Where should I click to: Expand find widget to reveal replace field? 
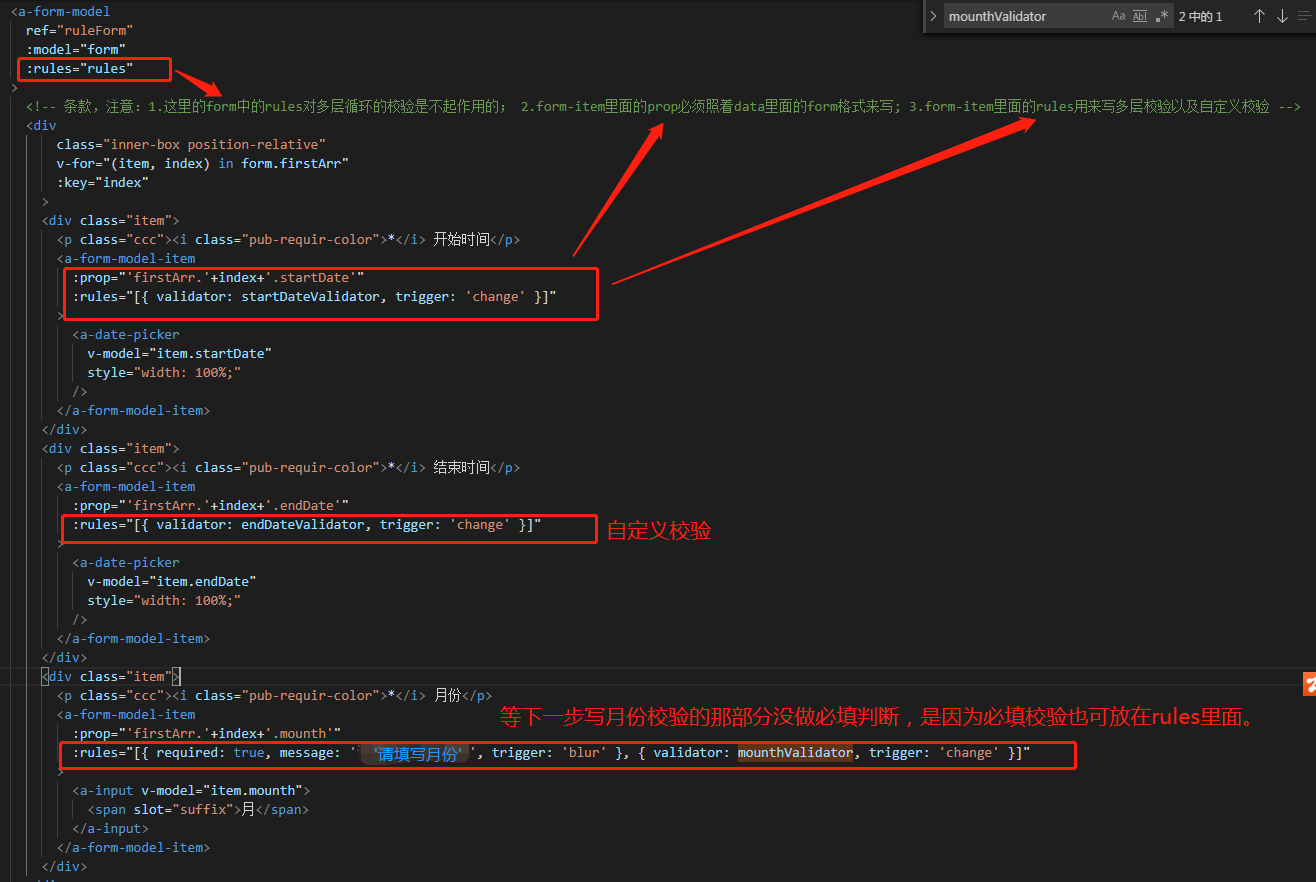(x=933, y=16)
